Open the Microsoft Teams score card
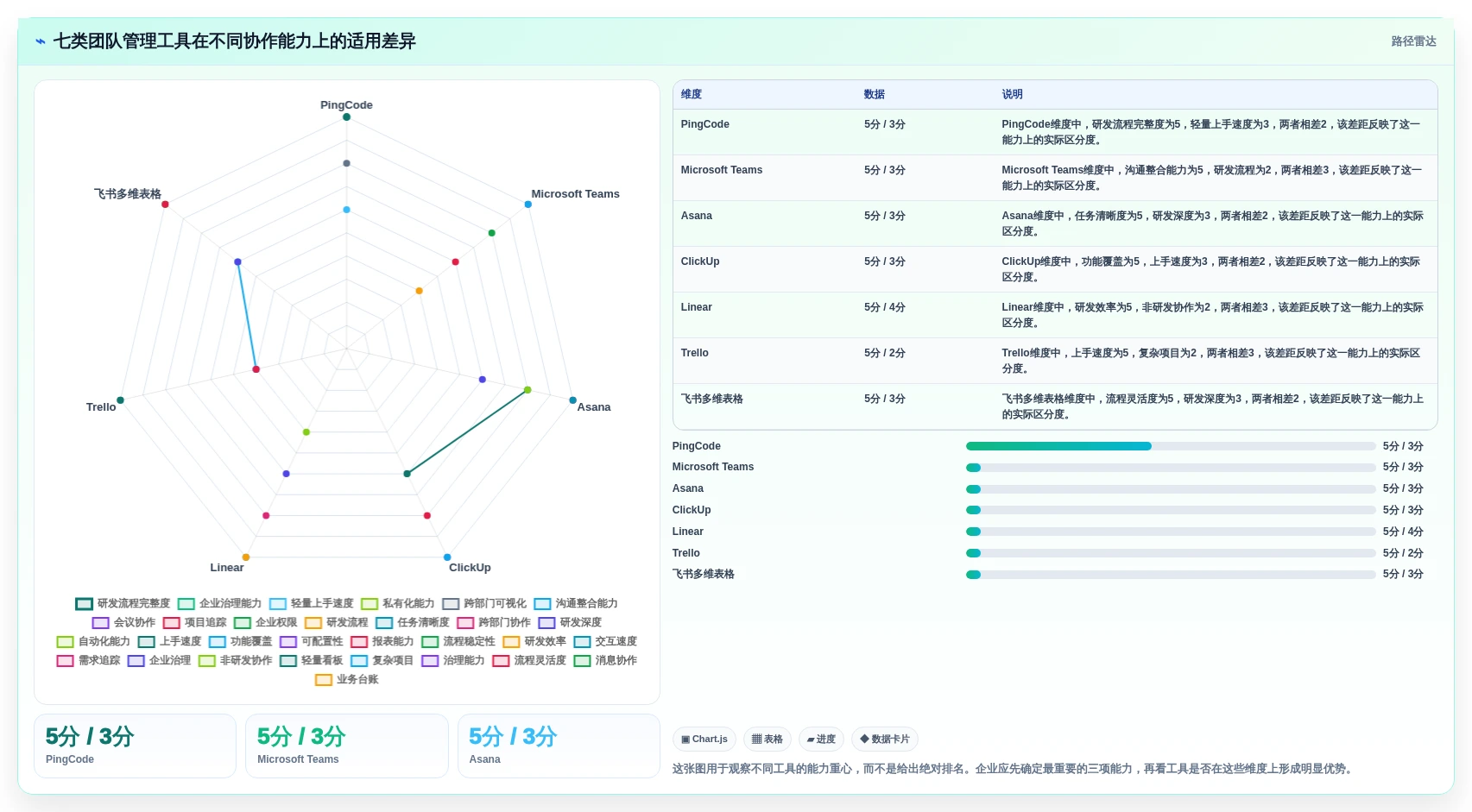 tap(347, 746)
